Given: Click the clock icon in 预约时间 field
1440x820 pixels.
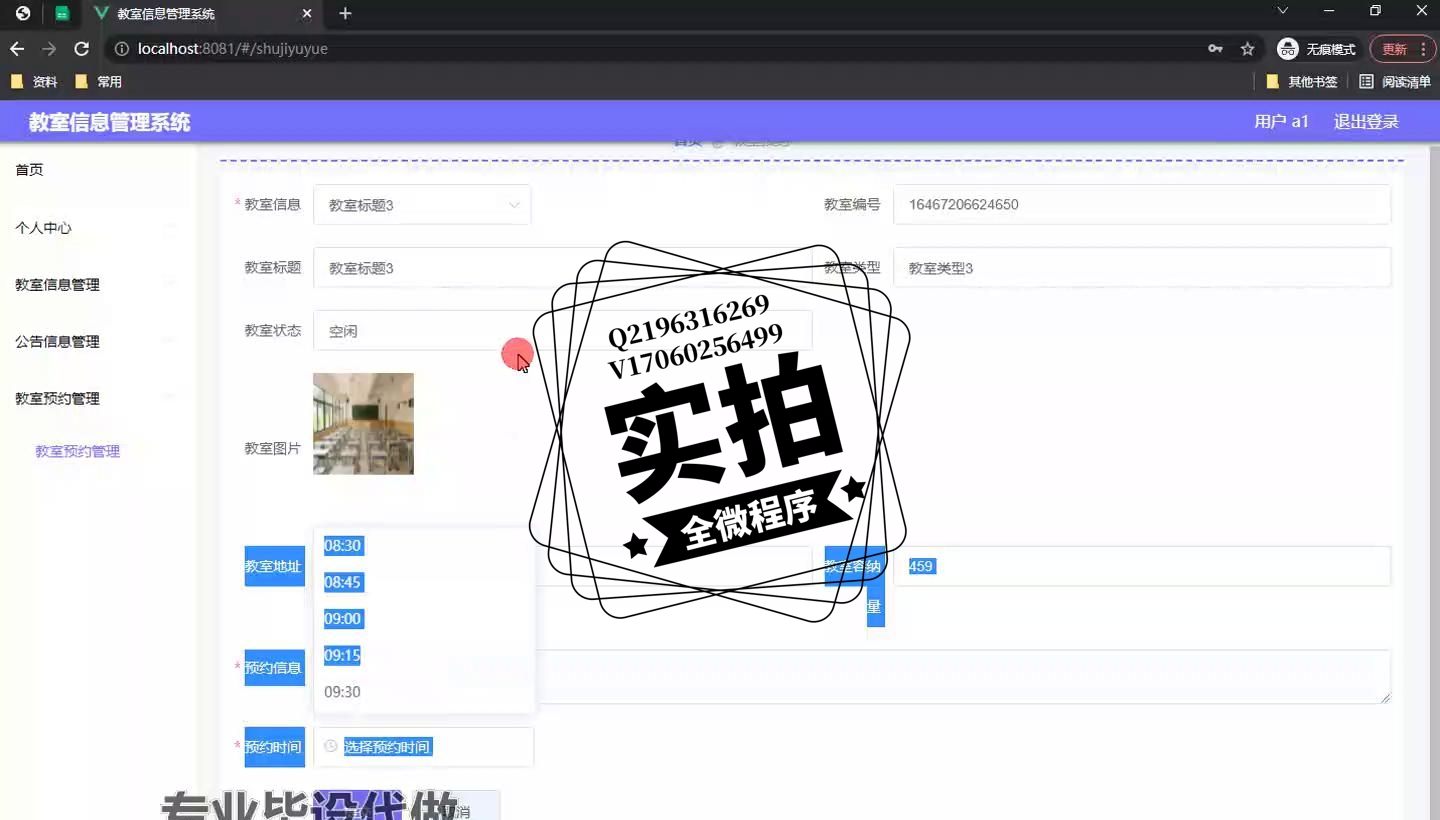Looking at the screenshot, I should click(x=331, y=746).
